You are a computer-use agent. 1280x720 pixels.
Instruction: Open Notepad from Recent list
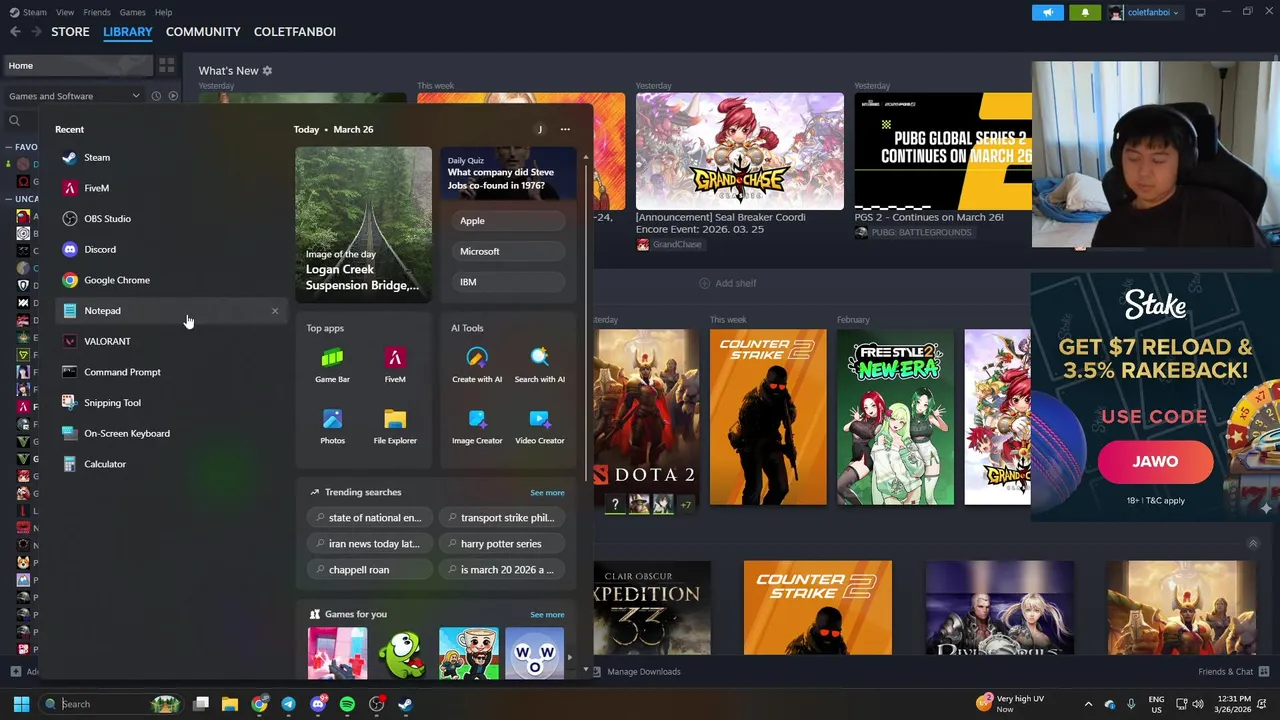170,311
